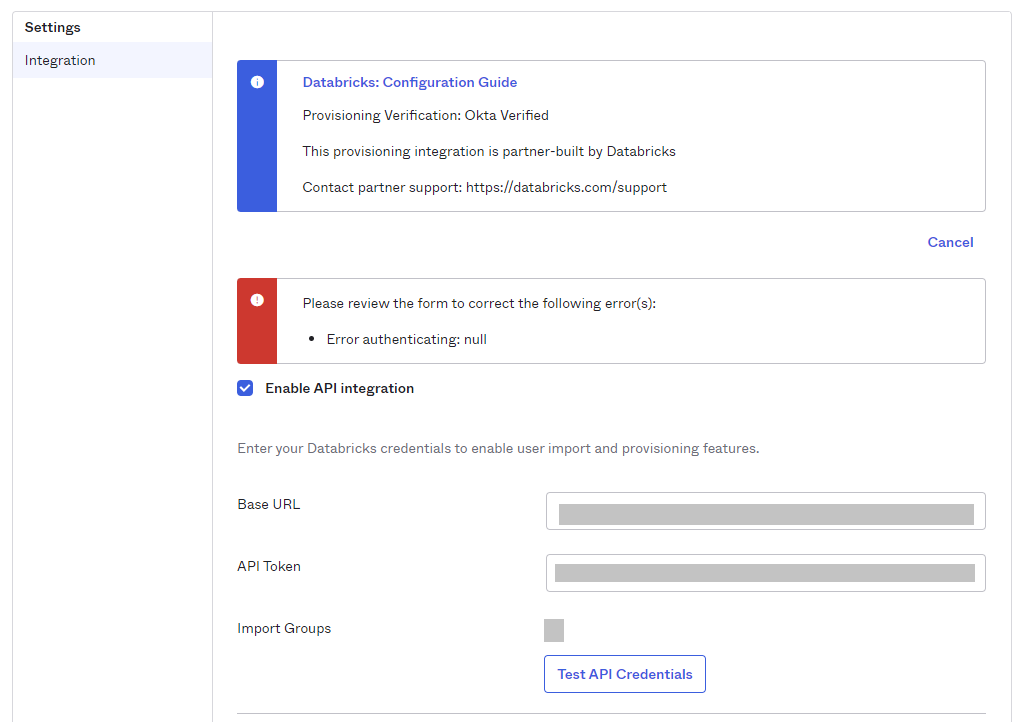Focus the API Token input field
The image size is (1036, 722).
click(765, 573)
